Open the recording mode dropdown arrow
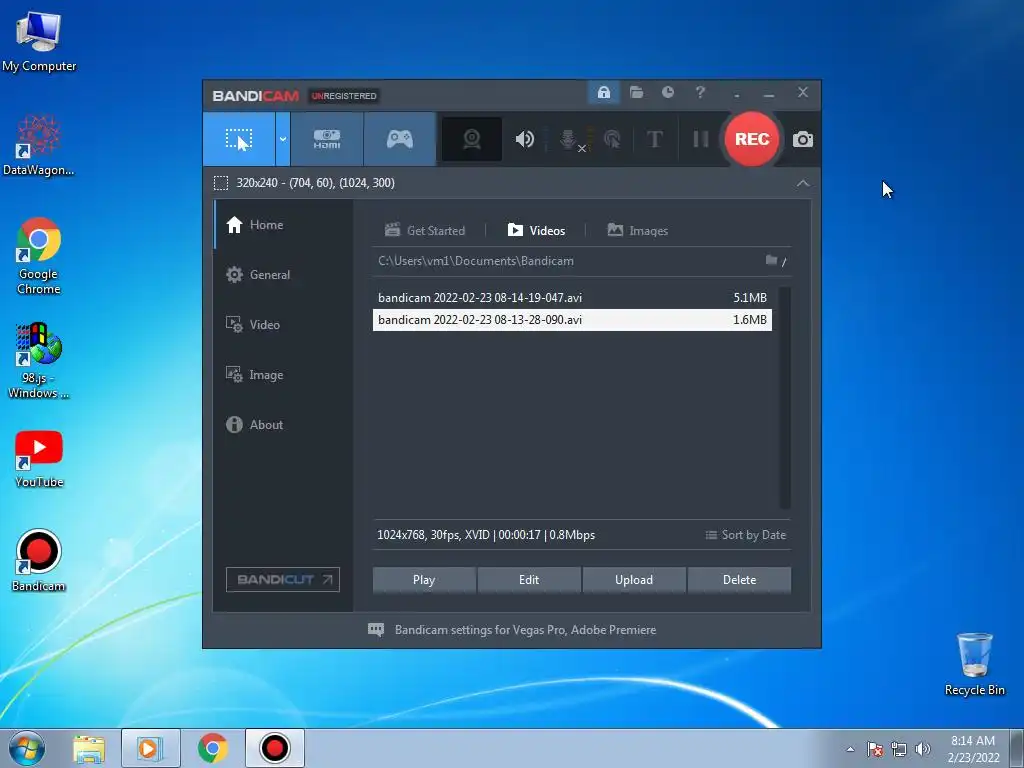 [283, 139]
